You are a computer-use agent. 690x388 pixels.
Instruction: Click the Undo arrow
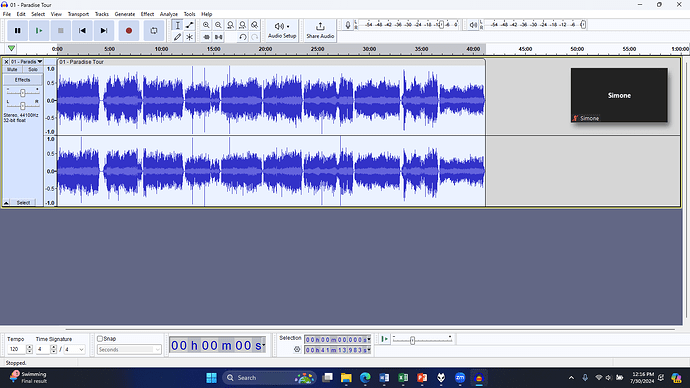pyautogui.click(x=242, y=37)
